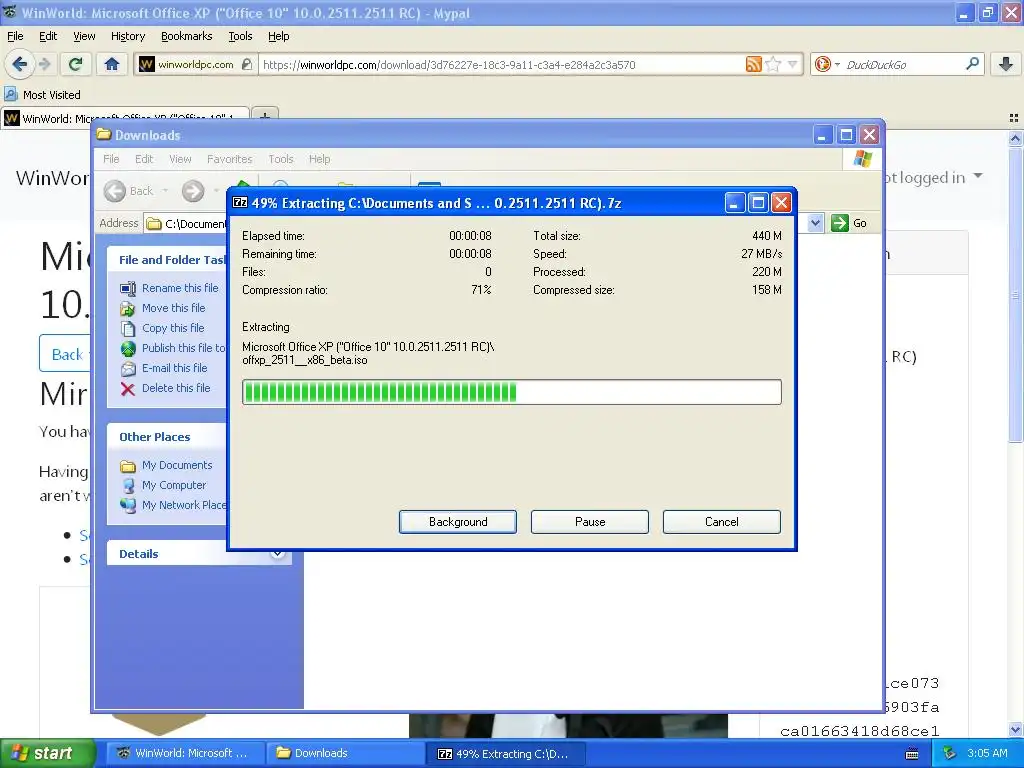Open the browser File menu
Screen dimensions: 1024x768
pyautogui.click(x=15, y=36)
